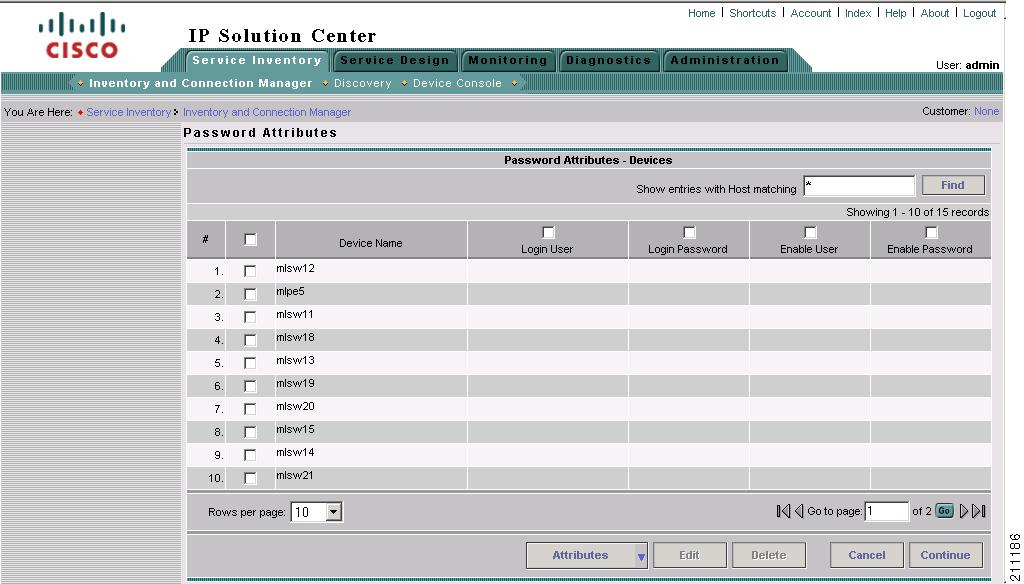Mark the checkbox for mlsw19
1024x584 pixels.
250,386
